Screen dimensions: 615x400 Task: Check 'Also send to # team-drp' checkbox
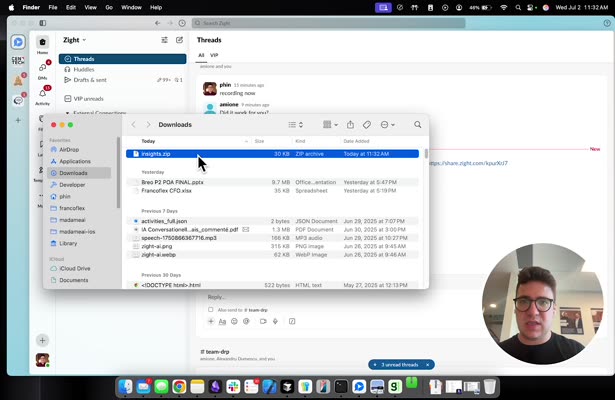(x=211, y=309)
